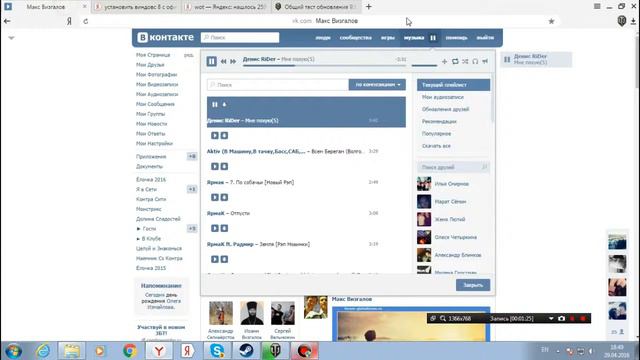Click square icon above ЯрмаК Отпусти
Viewport: 640px width, 360px height.
coord(224,198)
